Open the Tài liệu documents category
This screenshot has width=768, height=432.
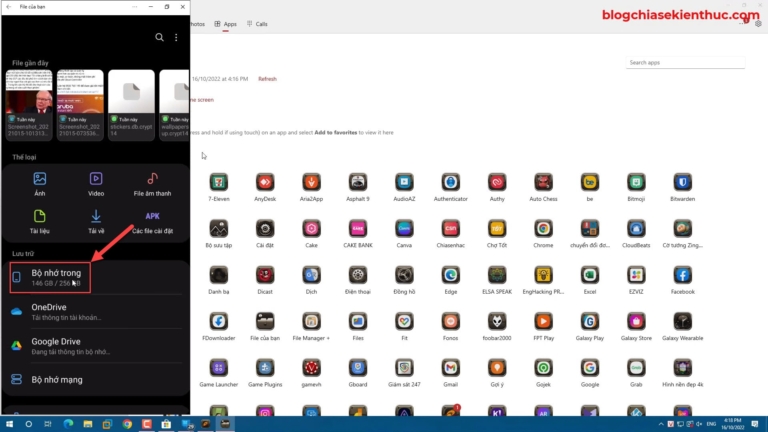pos(40,221)
